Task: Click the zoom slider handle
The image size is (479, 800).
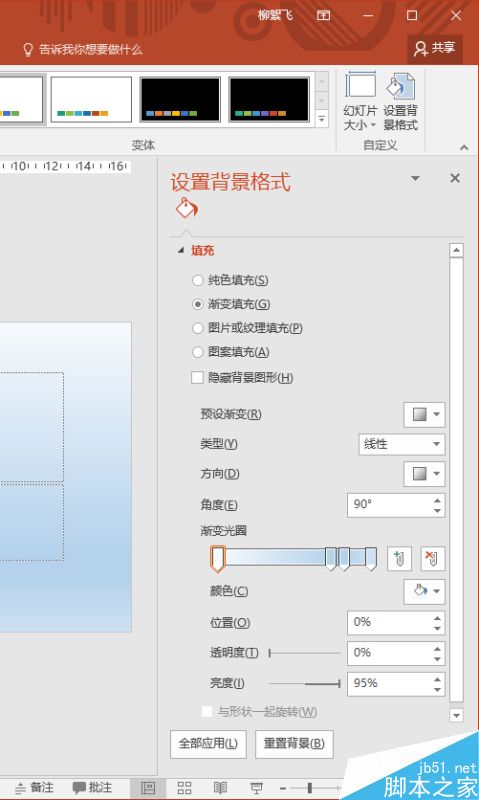Action: [309, 788]
